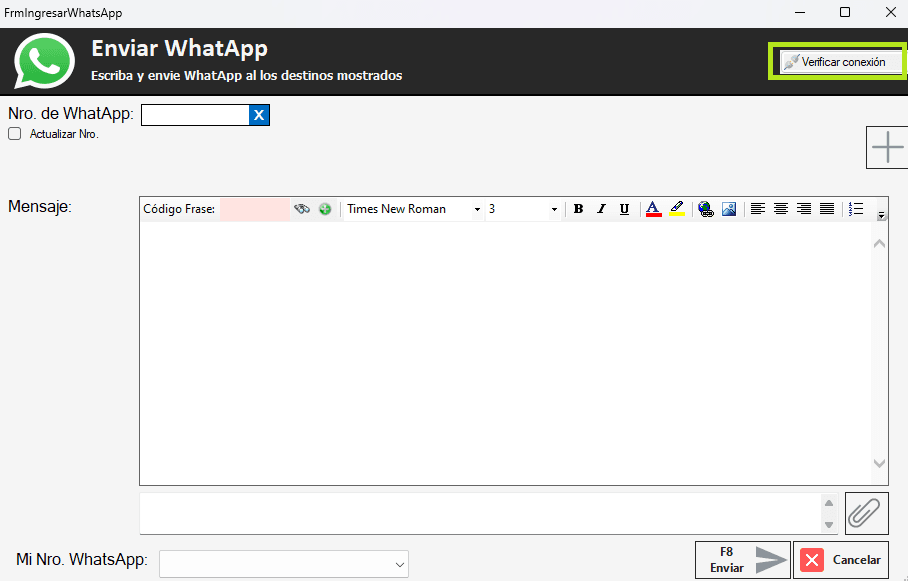Click the Código Frase input field
The width and height of the screenshot is (908, 581).
[x=254, y=209]
